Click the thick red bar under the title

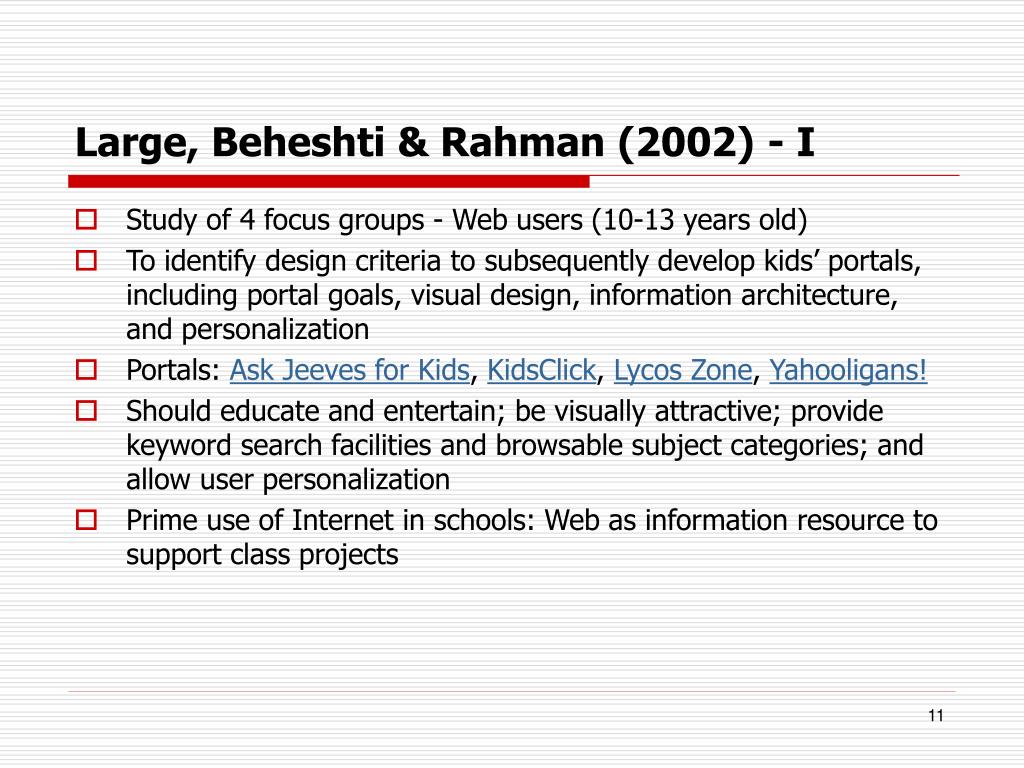(x=328, y=182)
